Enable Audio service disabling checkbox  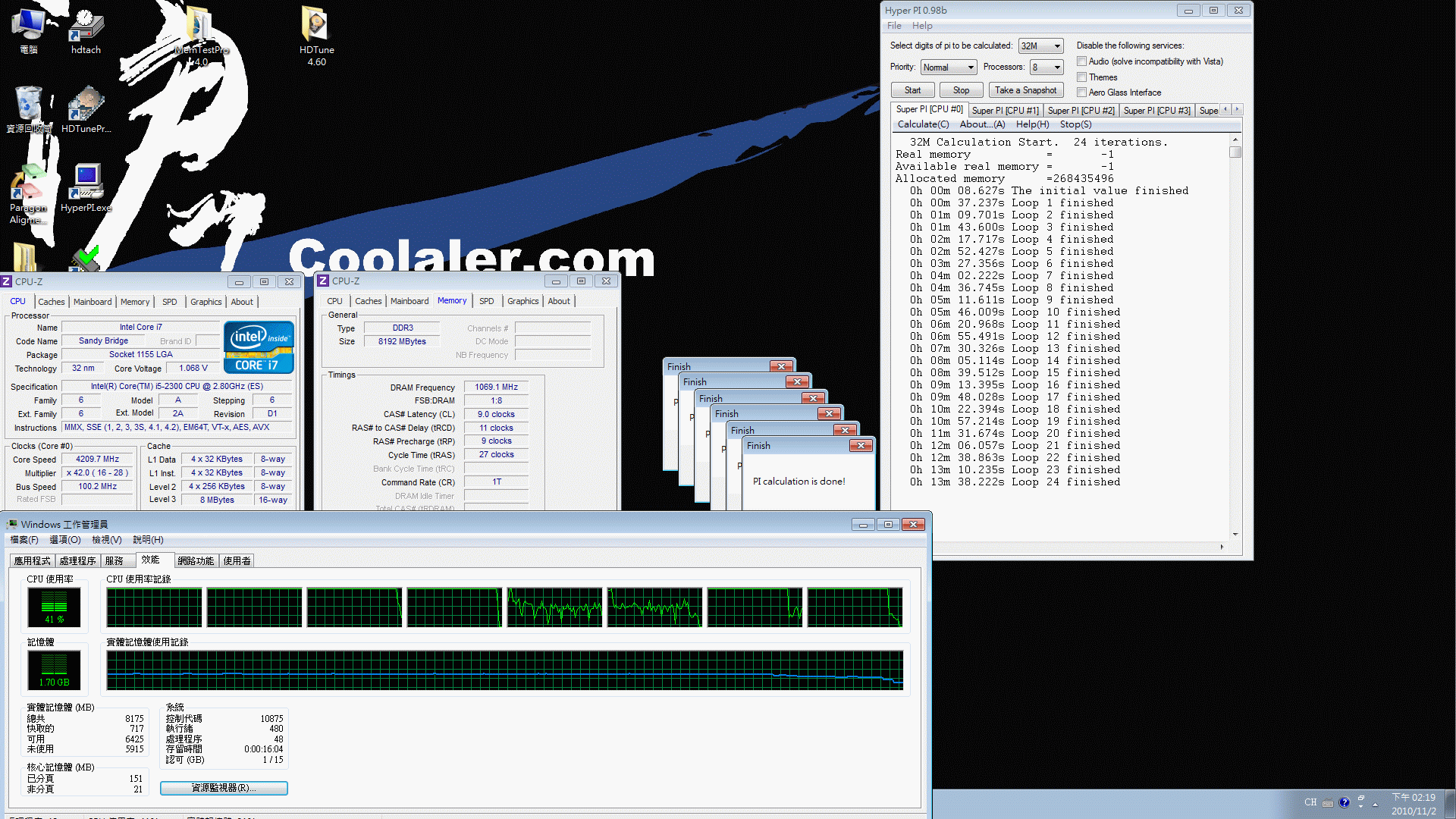(1082, 61)
